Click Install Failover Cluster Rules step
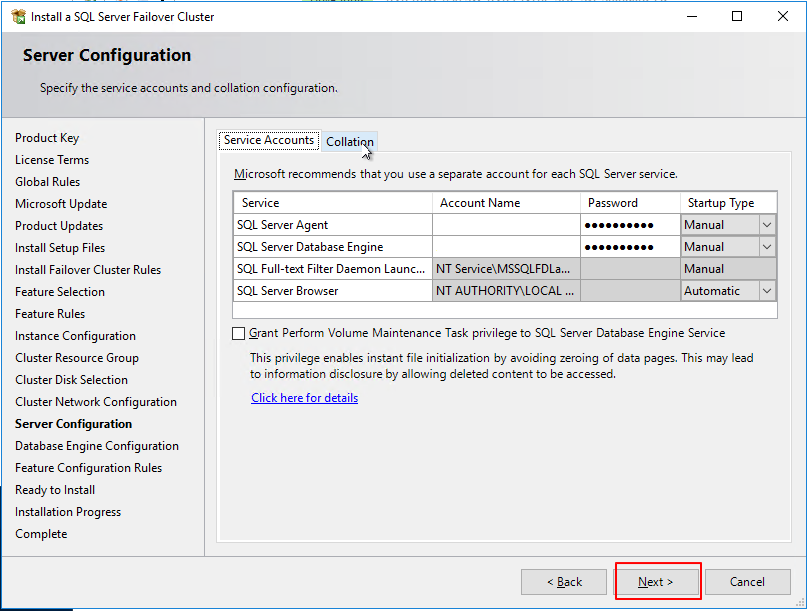 [88, 270]
